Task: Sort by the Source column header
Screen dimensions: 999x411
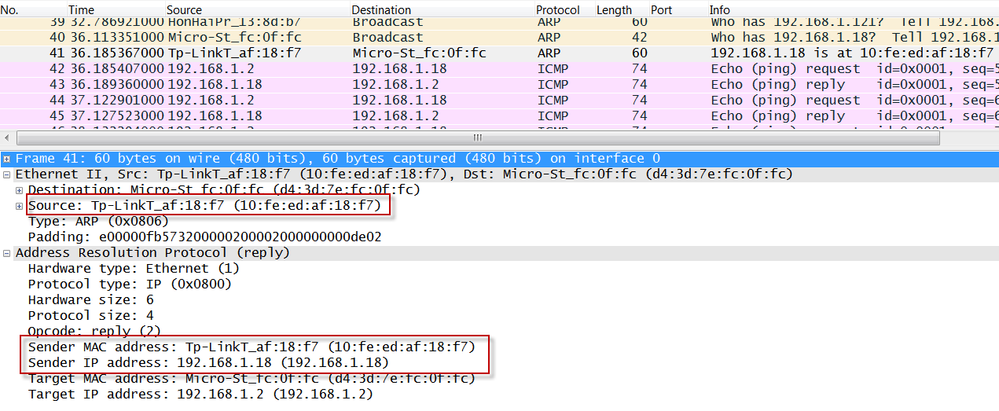Action: [184, 10]
